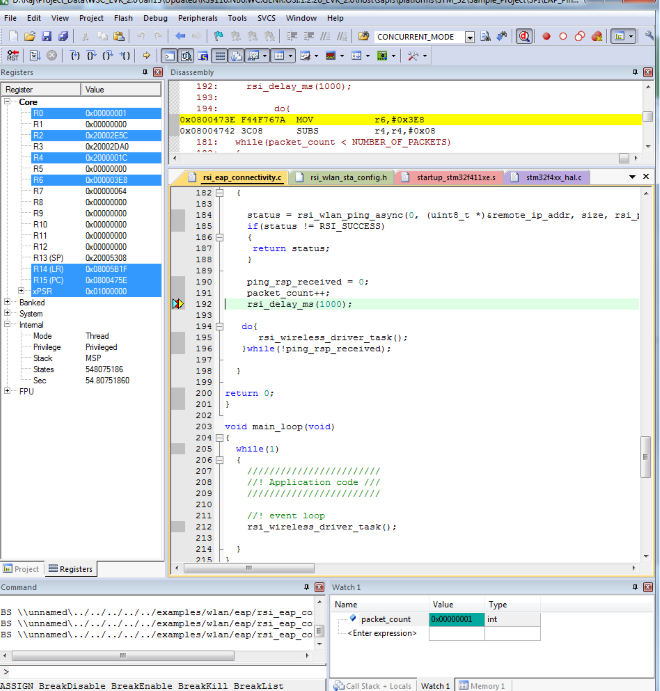Expand the Banked register group

tap(9, 302)
